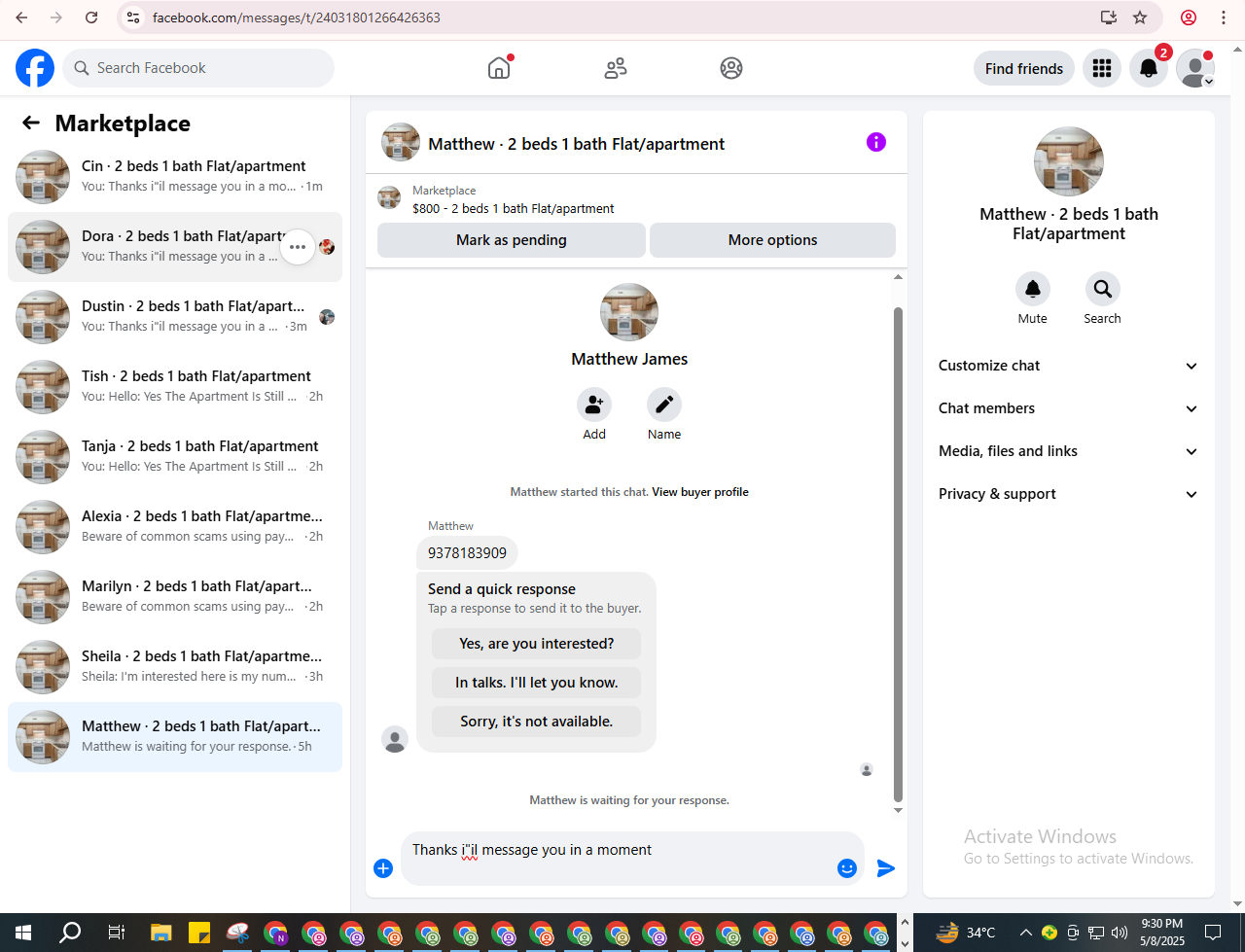The height and width of the screenshot is (952, 1245).
Task: Open Dustin apartment conversation
Action: (x=175, y=317)
